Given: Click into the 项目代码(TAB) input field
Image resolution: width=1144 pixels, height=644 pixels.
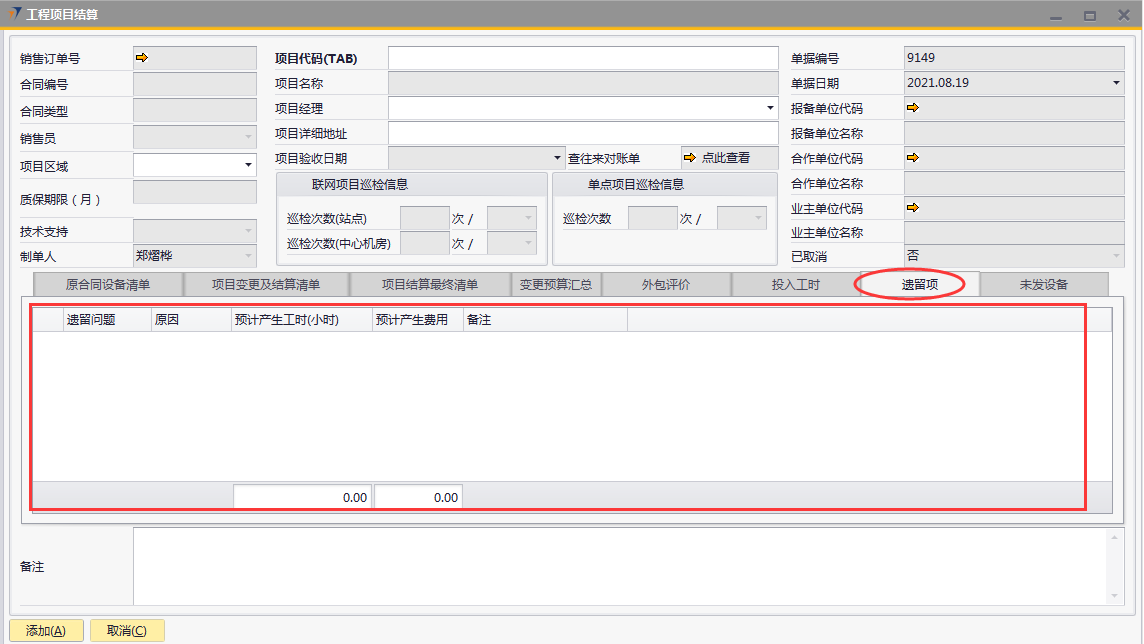Looking at the screenshot, I should pos(582,58).
